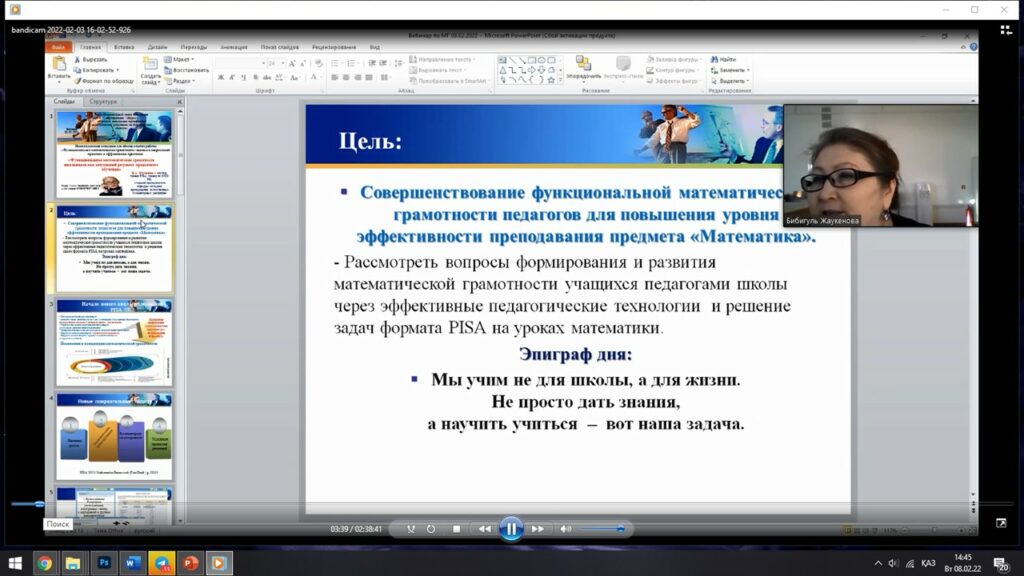The height and width of the screenshot is (576, 1024).
Task: Toggle shuffle in the media player
Action: 411,529
